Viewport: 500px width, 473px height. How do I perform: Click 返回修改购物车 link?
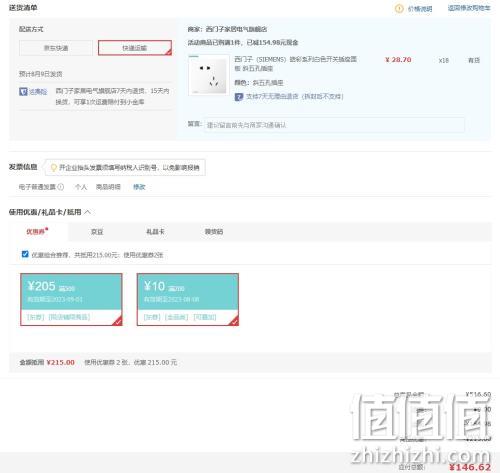pos(469,8)
